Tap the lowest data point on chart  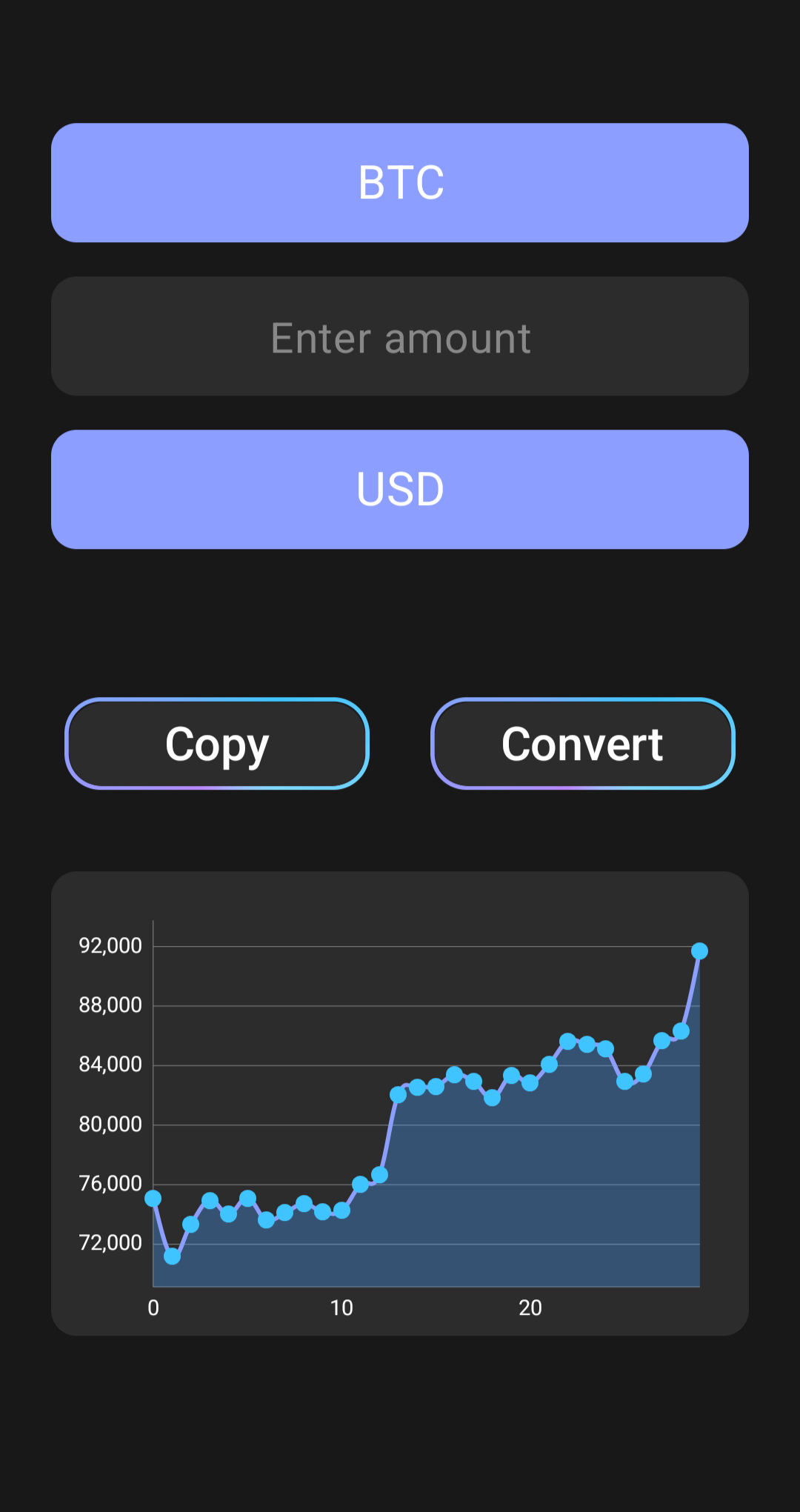tap(172, 1256)
